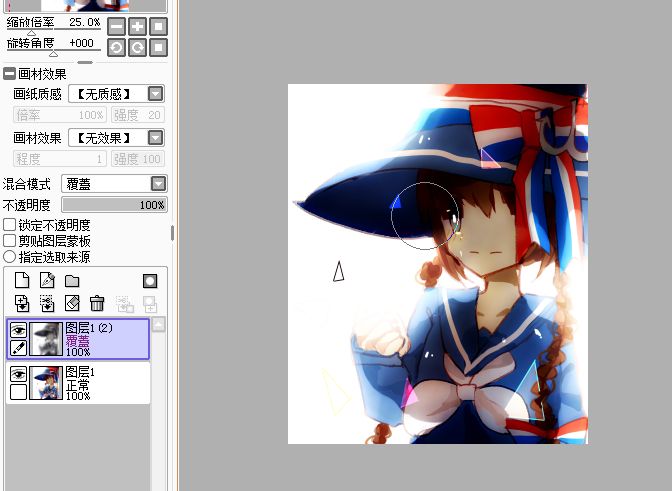The image size is (672, 491).
Task: Reset the rotation angle
Action: tap(158, 47)
